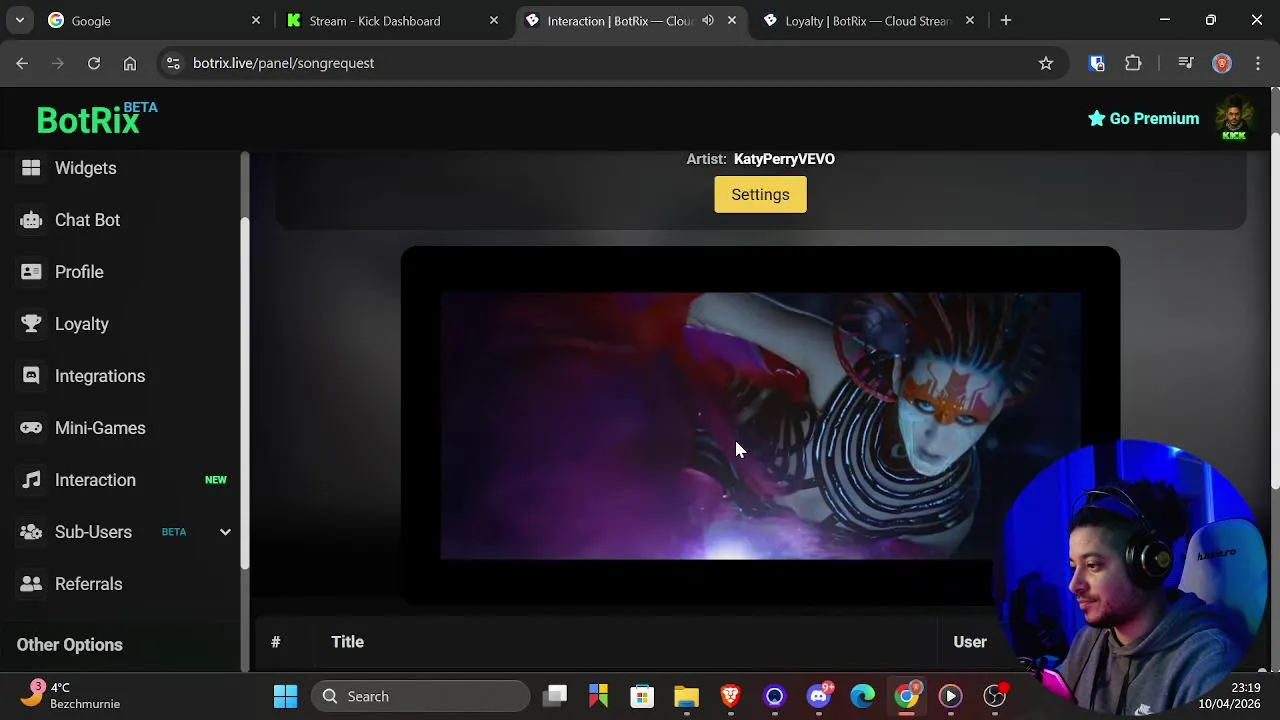Image resolution: width=1280 pixels, height=720 pixels.
Task: Open Task View from the taskbar
Action: click(x=555, y=696)
